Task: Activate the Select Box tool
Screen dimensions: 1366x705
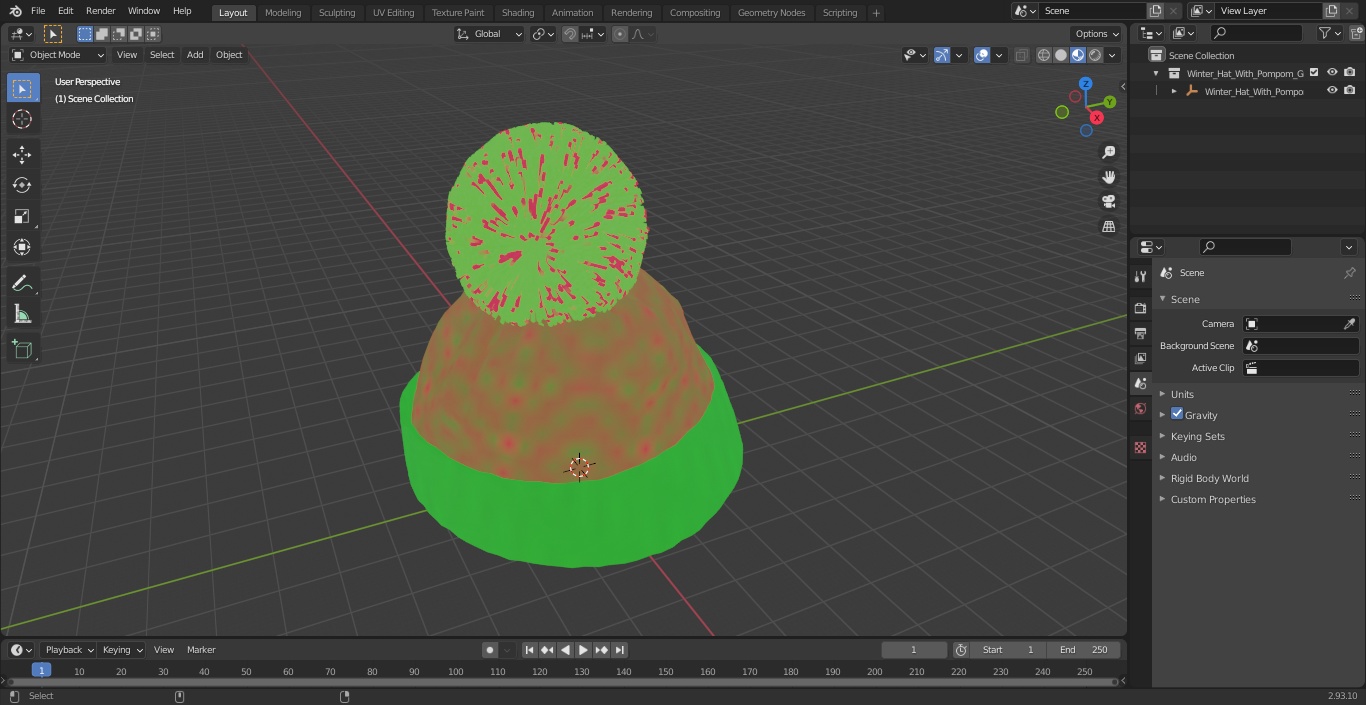Action: [x=22, y=88]
